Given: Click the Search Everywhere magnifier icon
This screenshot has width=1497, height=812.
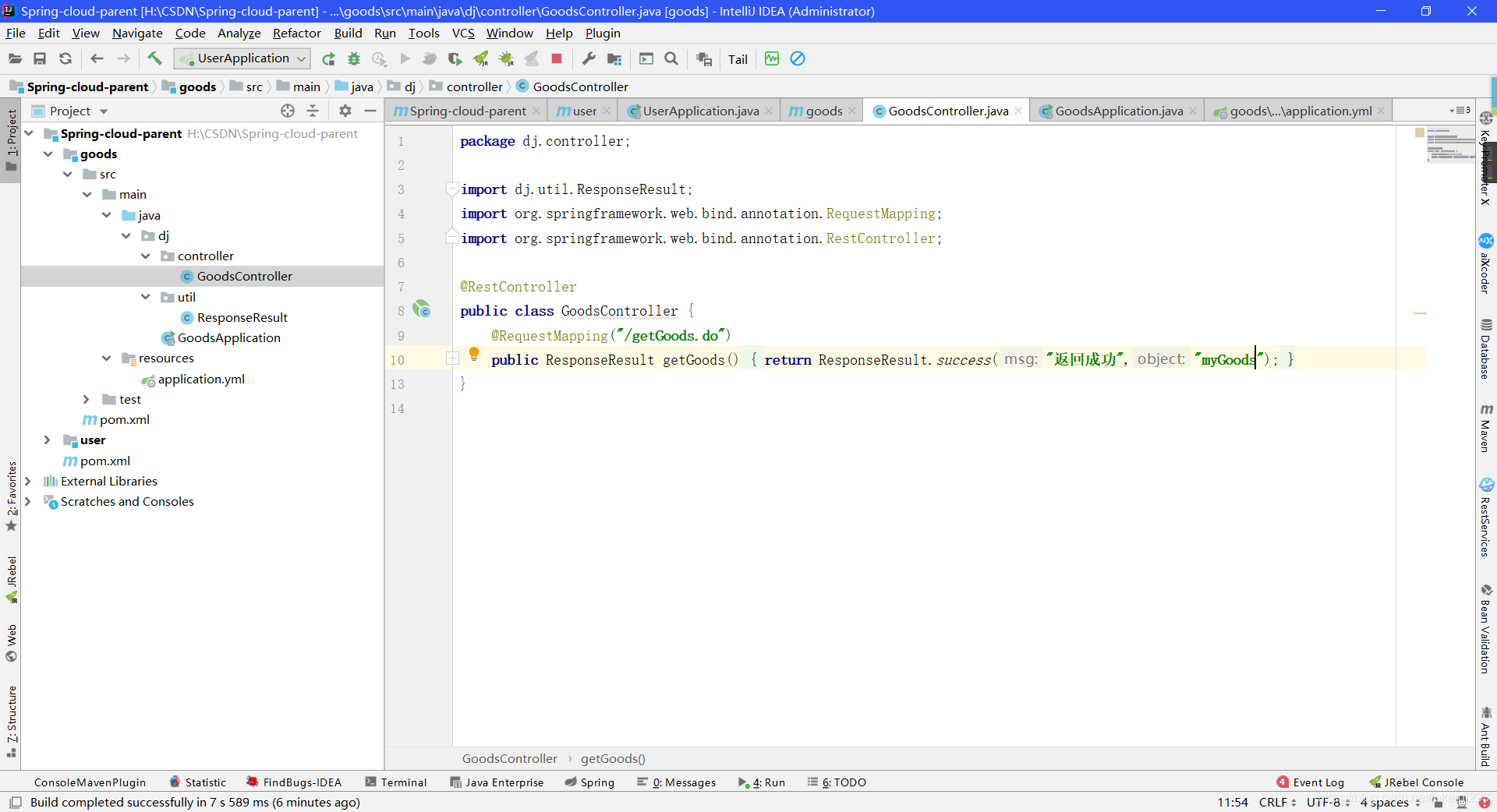Looking at the screenshot, I should [x=671, y=58].
